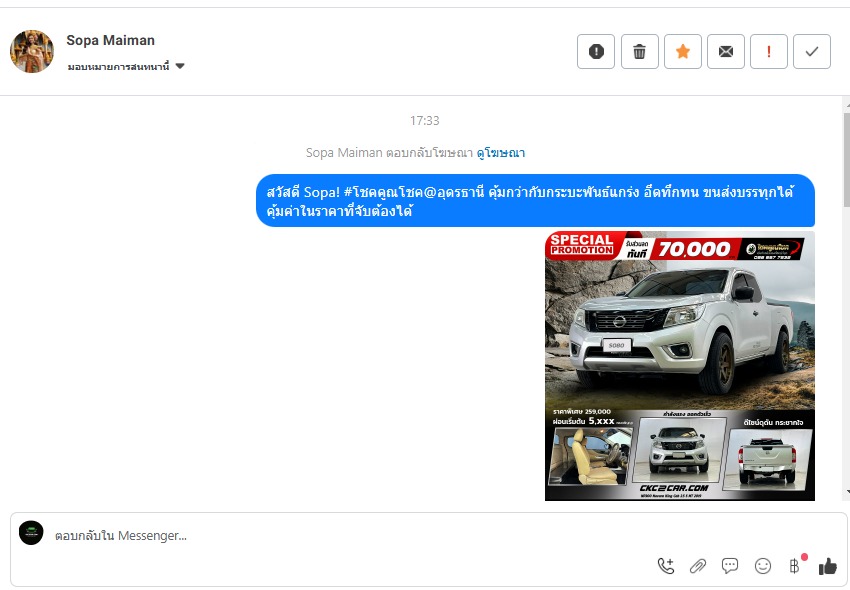Click the blue greeting message bubble

535,201
